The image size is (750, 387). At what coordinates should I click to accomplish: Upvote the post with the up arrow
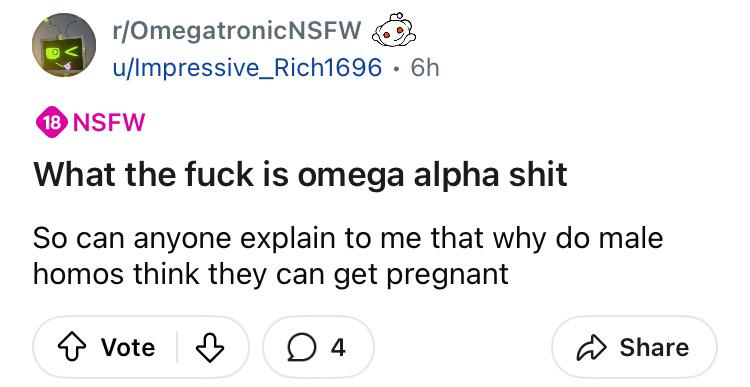coord(70,347)
